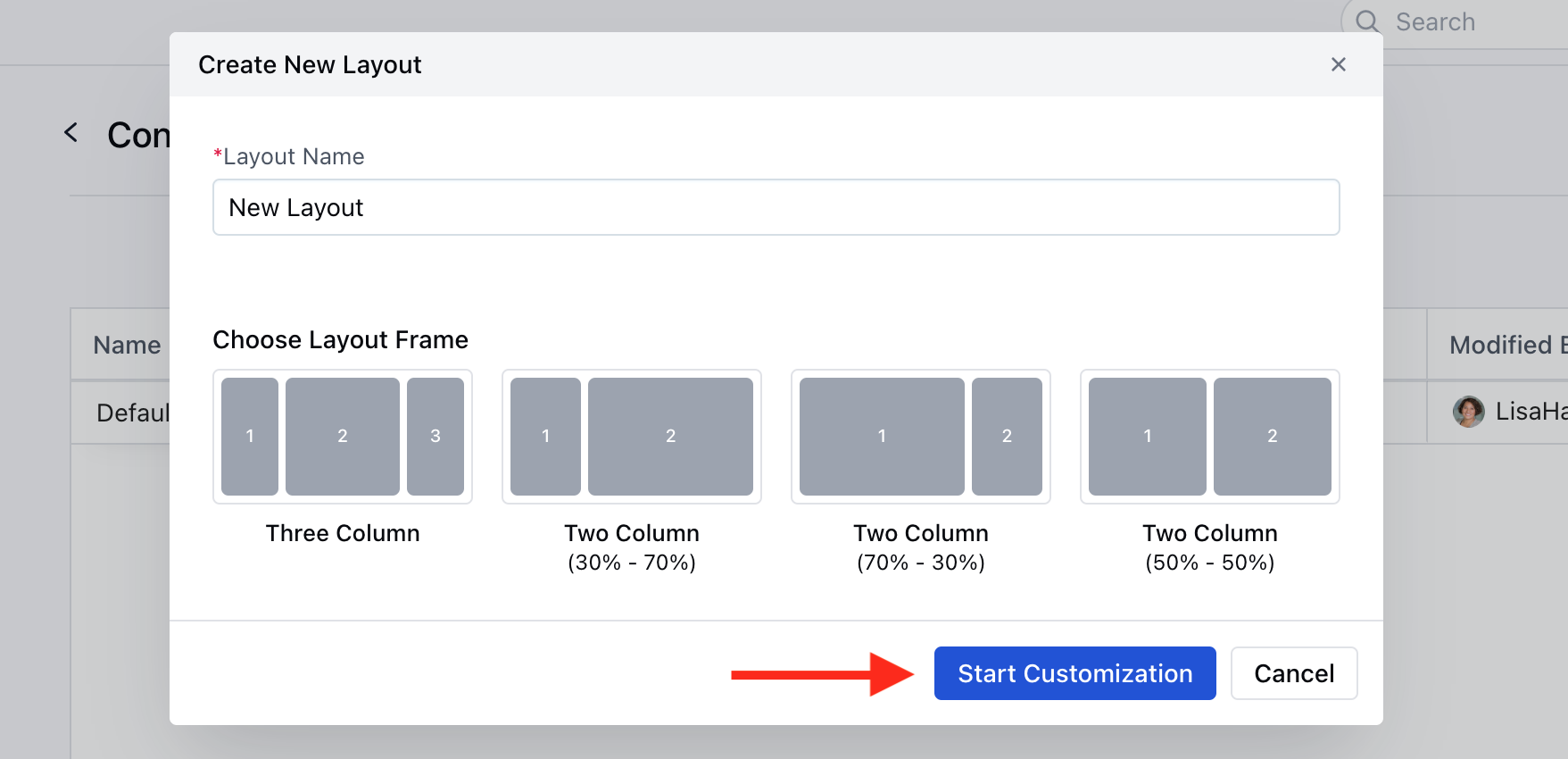The width and height of the screenshot is (1568, 759).
Task: Click the Three Column label text
Action: tap(343, 533)
